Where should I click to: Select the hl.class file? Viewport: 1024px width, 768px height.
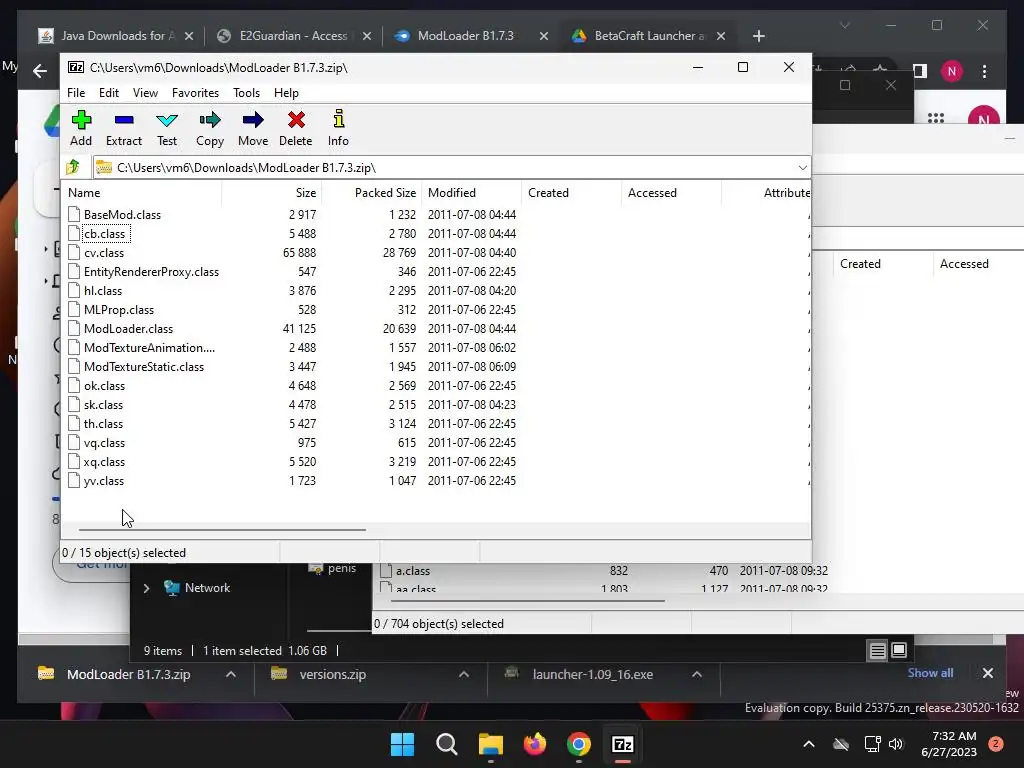tap(103, 290)
